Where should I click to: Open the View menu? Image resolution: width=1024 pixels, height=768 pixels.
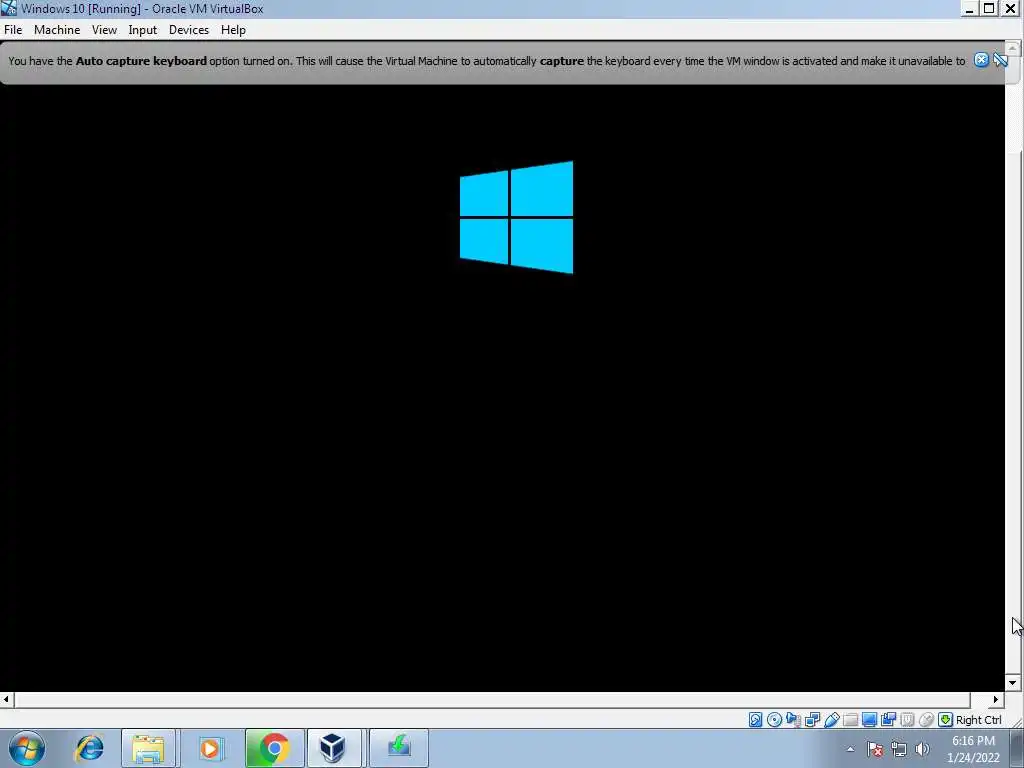(x=104, y=30)
